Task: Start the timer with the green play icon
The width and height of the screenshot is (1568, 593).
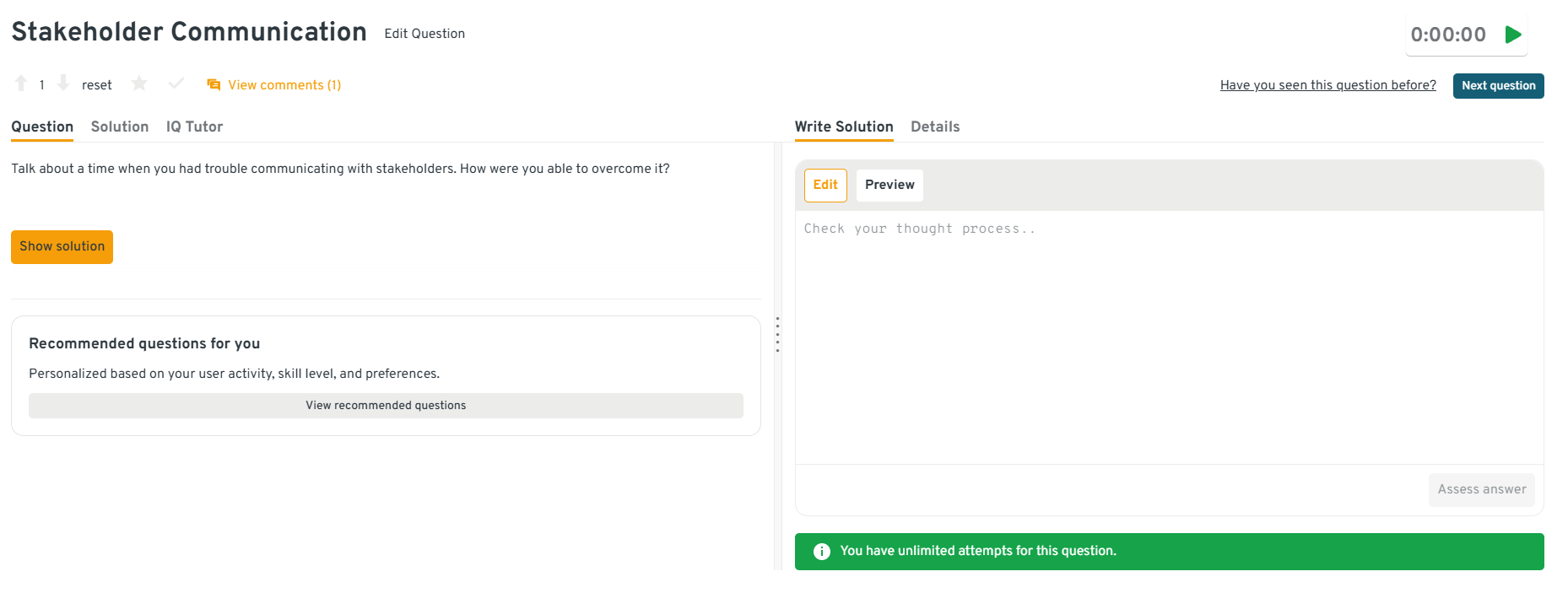Action: click(1512, 35)
